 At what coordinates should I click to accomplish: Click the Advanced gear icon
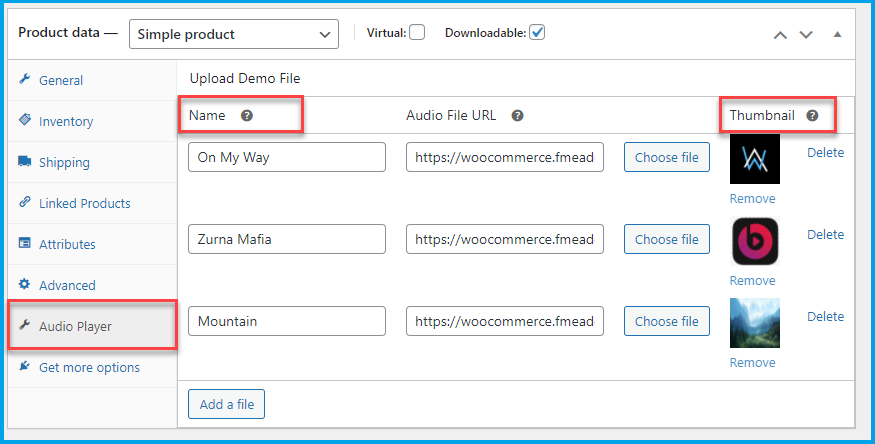[x=25, y=284]
